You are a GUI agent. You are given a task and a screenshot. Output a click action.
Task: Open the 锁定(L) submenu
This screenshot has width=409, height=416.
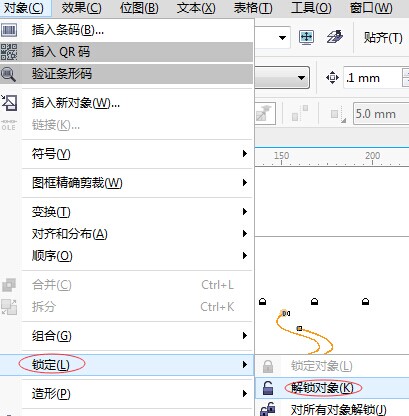tap(127, 365)
